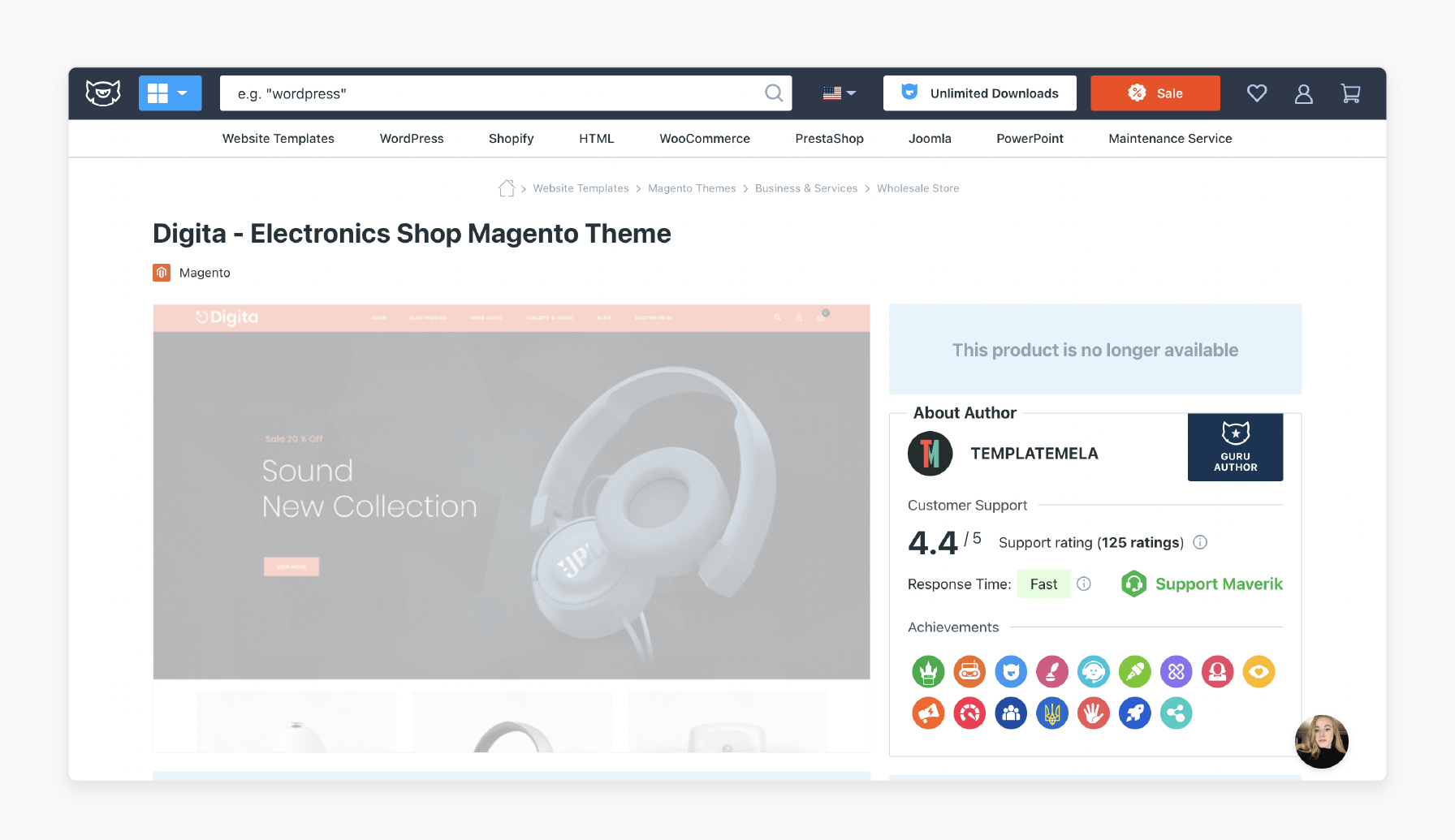Open the wishlist heart icon
1455x840 pixels.
point(1257,93)
